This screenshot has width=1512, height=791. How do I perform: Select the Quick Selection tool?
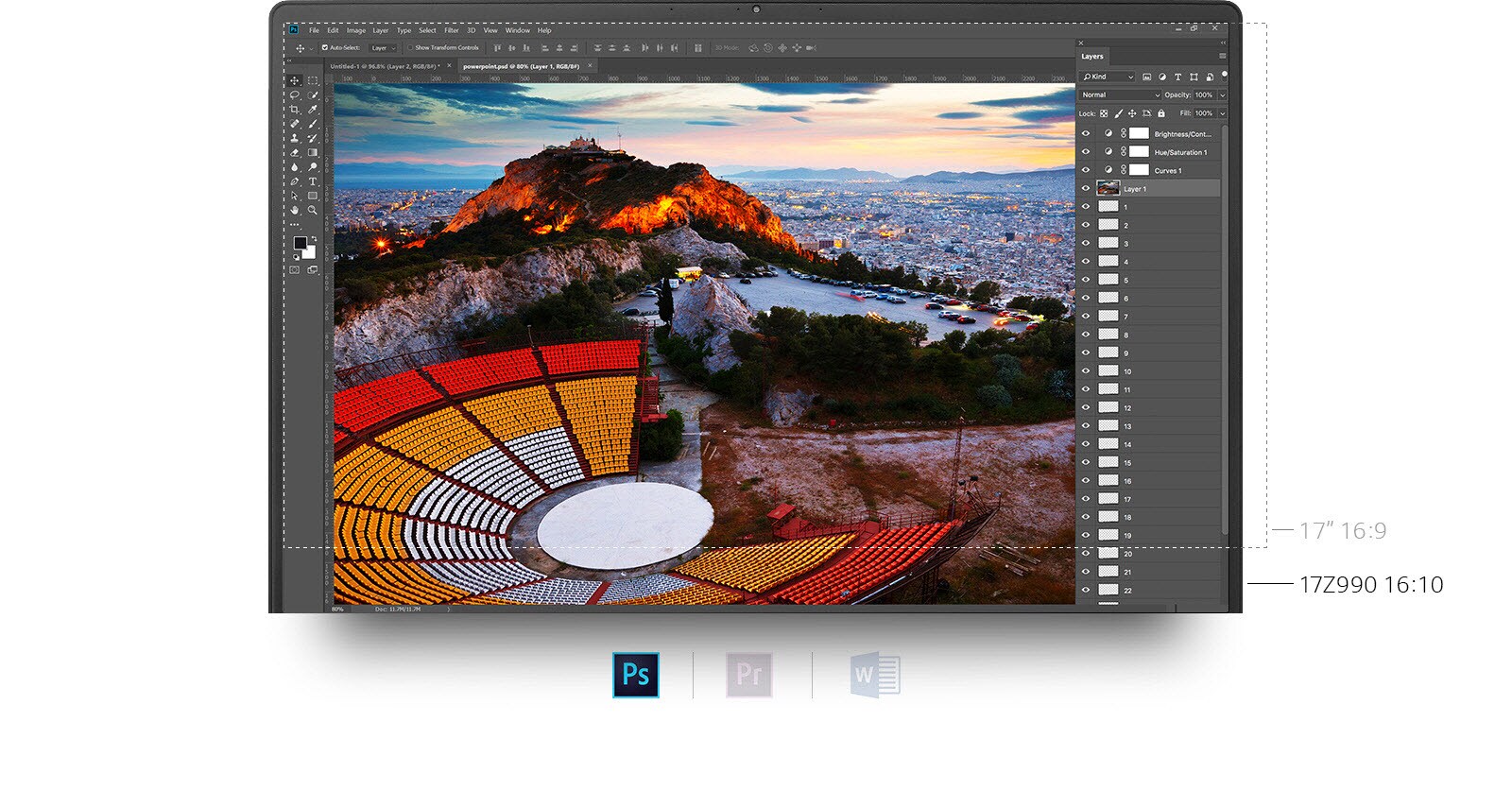[x=313, y=95]
